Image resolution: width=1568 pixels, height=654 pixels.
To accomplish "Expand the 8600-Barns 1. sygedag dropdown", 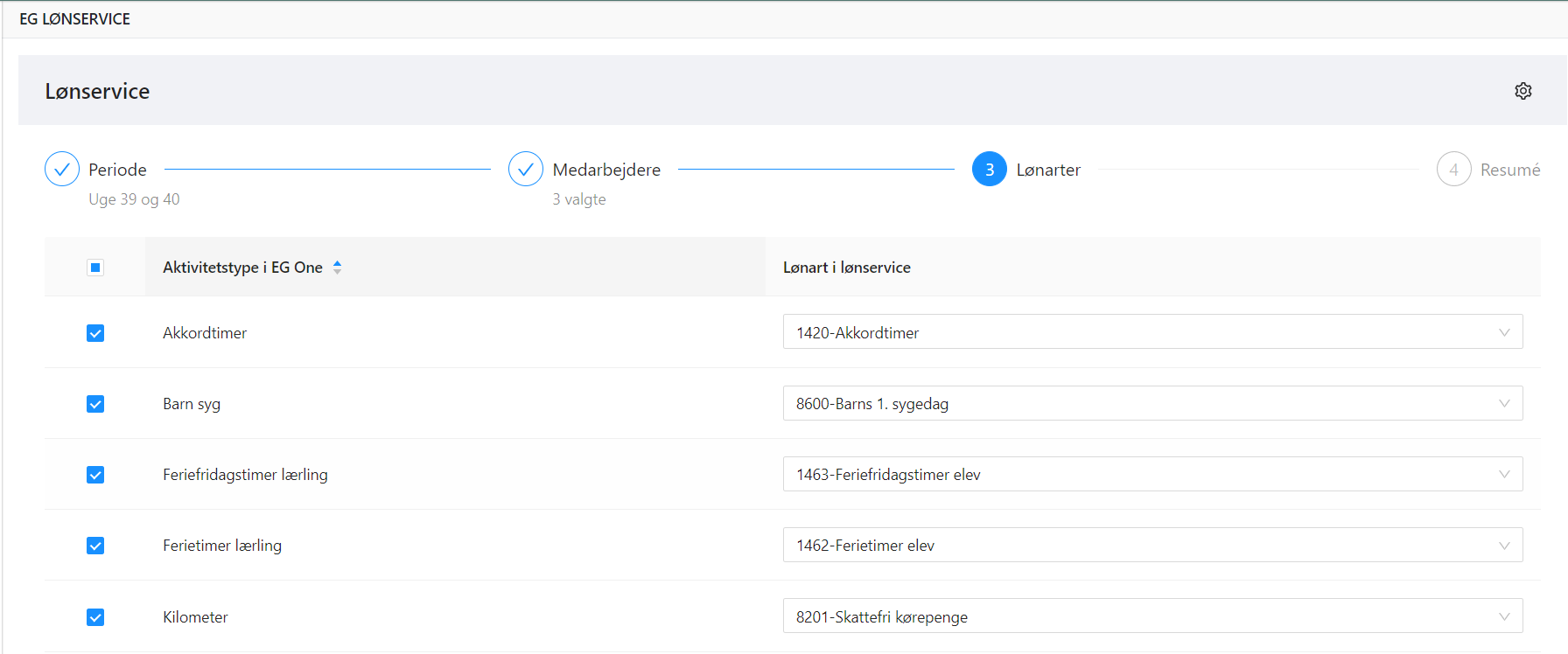I will pos(1151,403).
